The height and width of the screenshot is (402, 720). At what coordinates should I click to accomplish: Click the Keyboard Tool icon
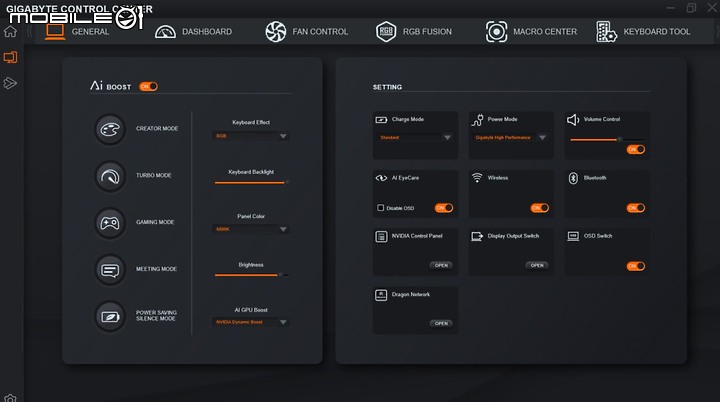pyautogui.click(x=606, y=32)
